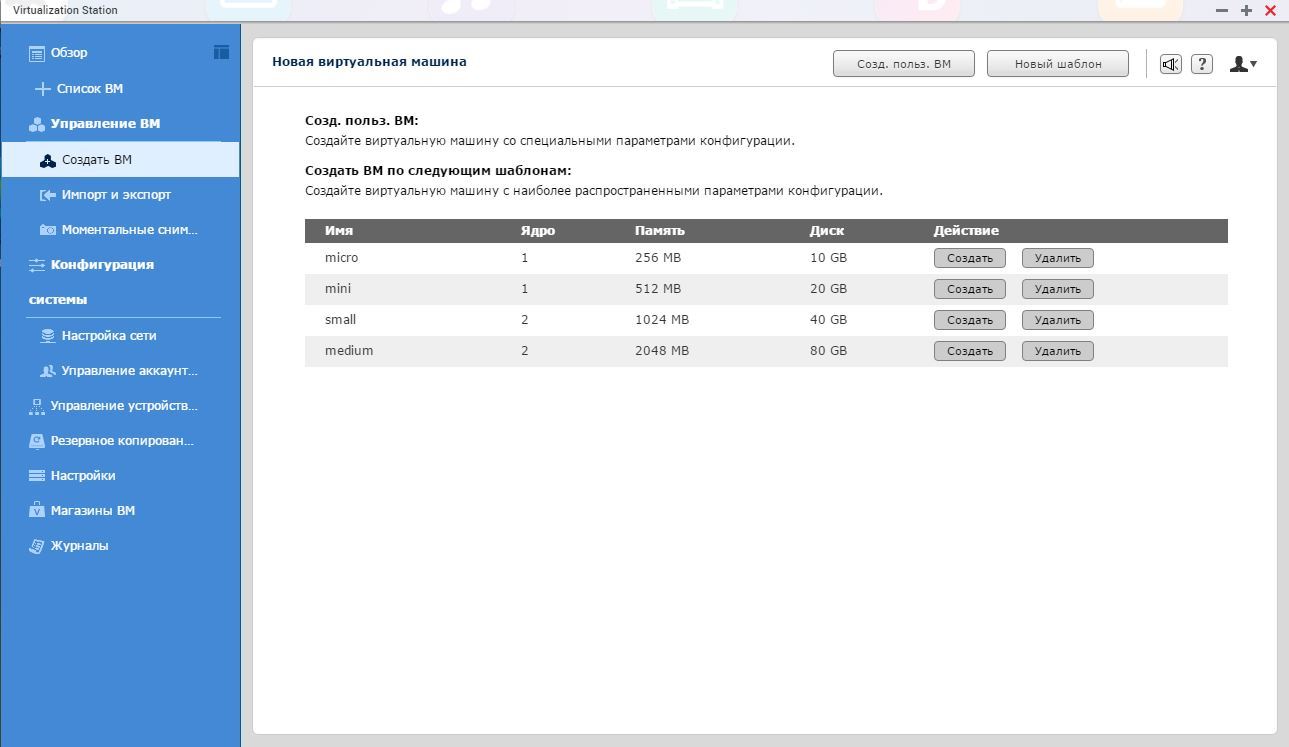Click the Созд. польз. ВМ button

click(x=904, y=64)
